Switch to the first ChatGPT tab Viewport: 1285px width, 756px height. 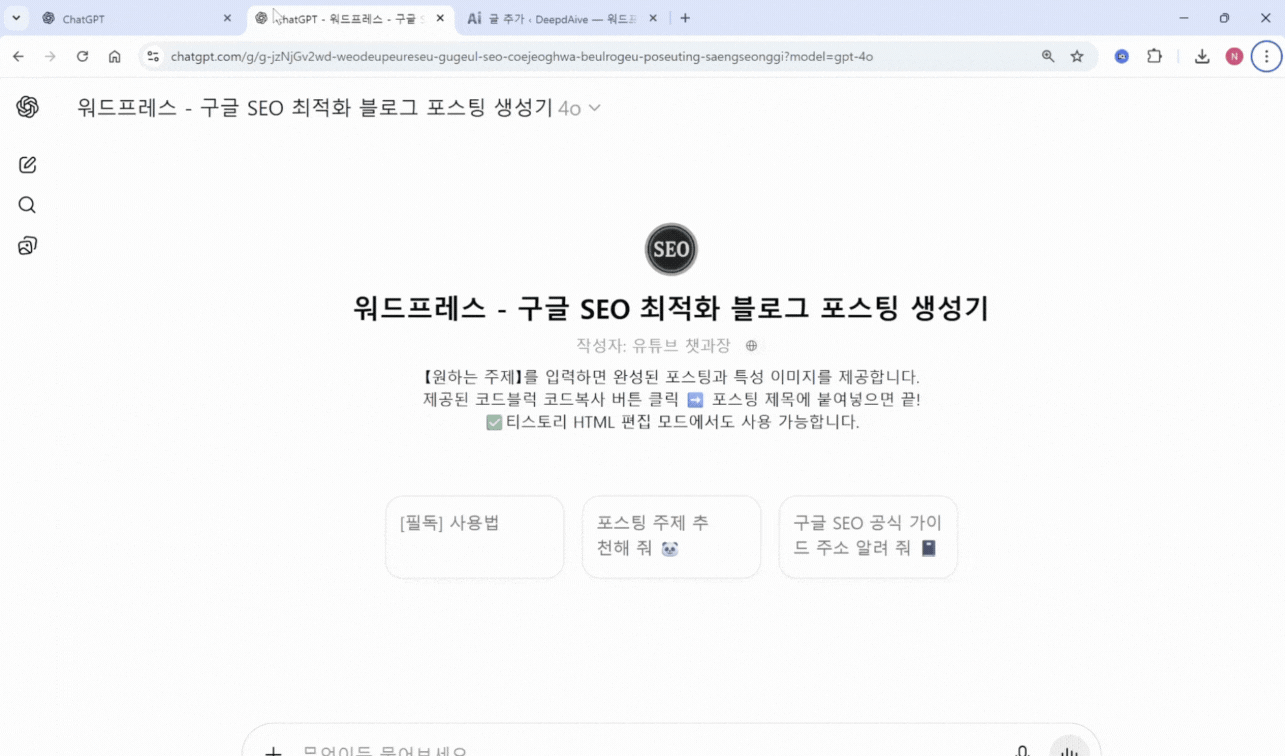135,18
